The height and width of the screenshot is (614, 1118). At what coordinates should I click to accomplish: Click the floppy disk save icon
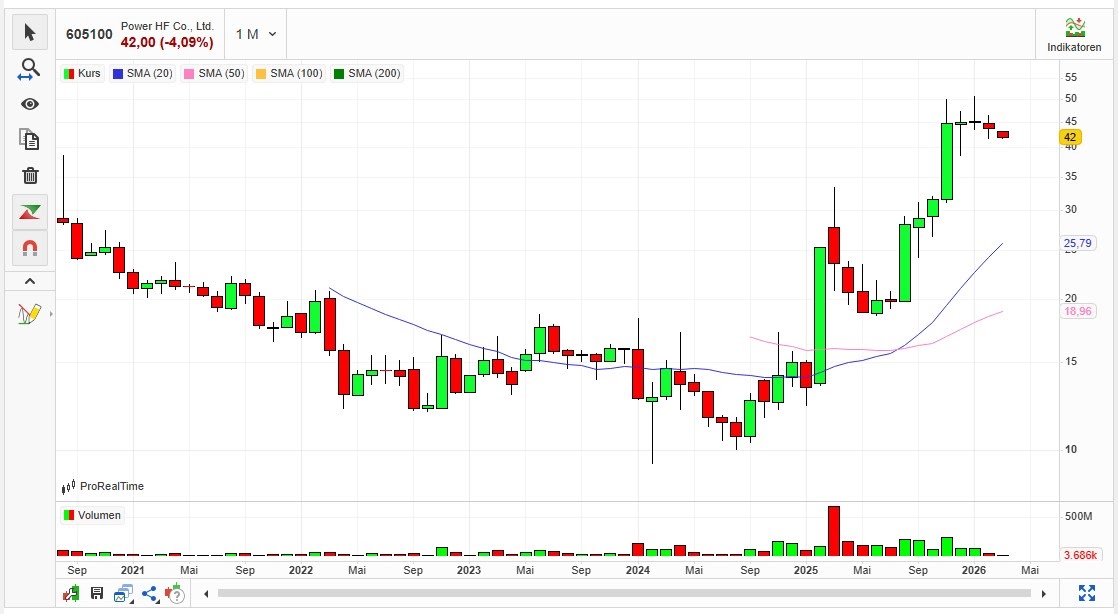click(x=97, y=594)
